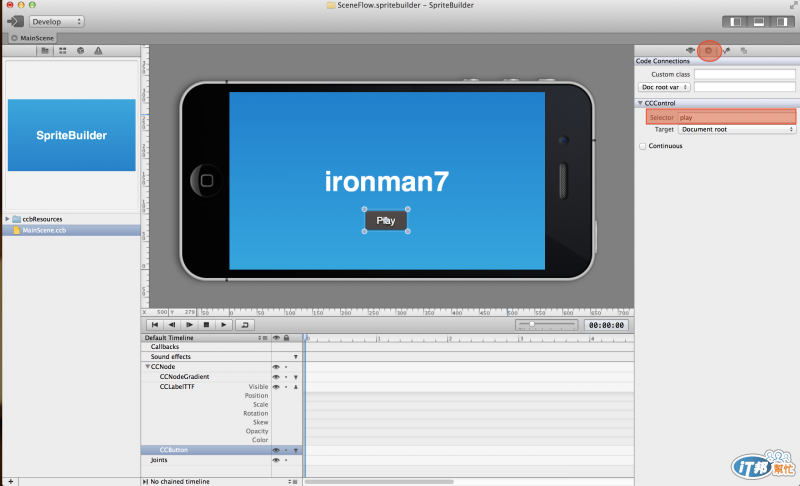The image size is (800, 486).
Task: Show the tileless editor grid tab
Action: 63,50
